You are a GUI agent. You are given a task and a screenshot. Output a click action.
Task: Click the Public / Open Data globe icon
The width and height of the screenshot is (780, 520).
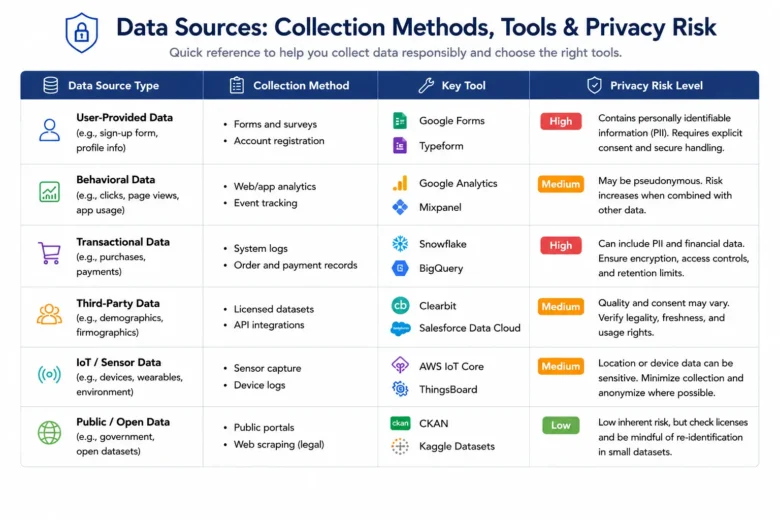tap(49, 432)
